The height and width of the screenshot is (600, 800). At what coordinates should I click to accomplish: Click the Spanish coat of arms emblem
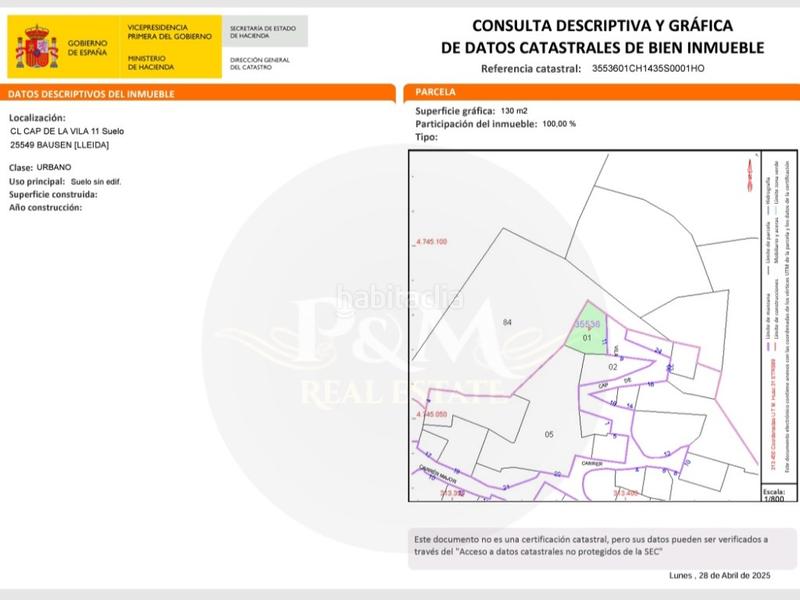(39, 47)
